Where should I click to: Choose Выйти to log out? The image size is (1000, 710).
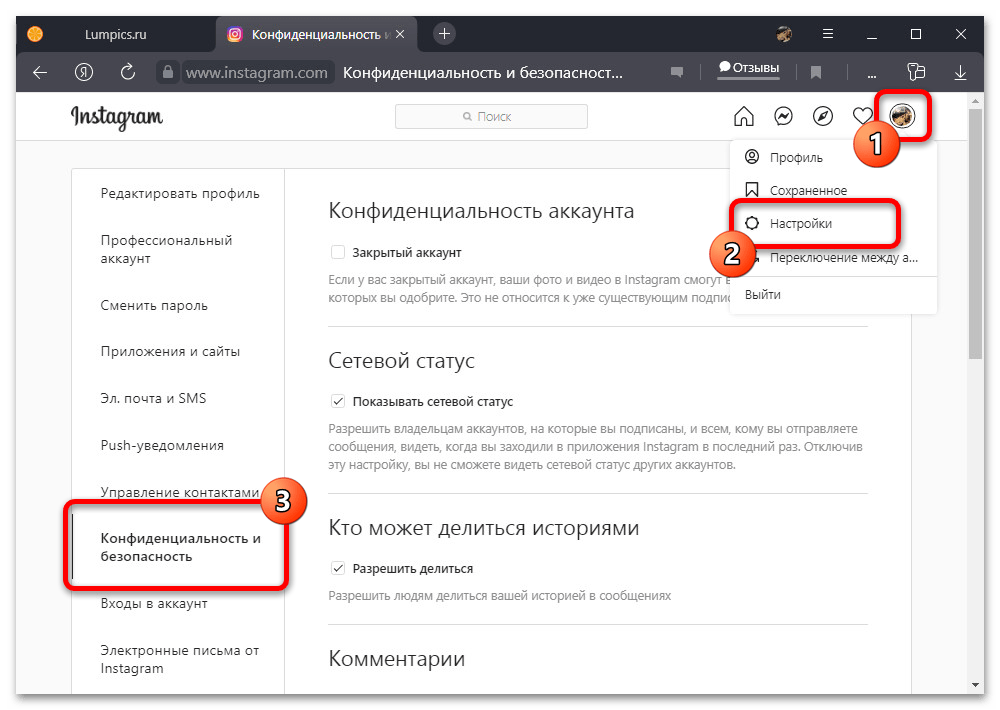tap(832, 295)
